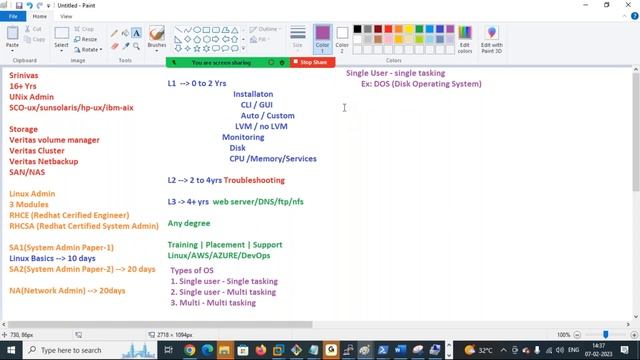Image resolution: width=640 pixels, height=360 pixels.
Task: Click the Paste clipboard icon
Action: click(12, 33)
